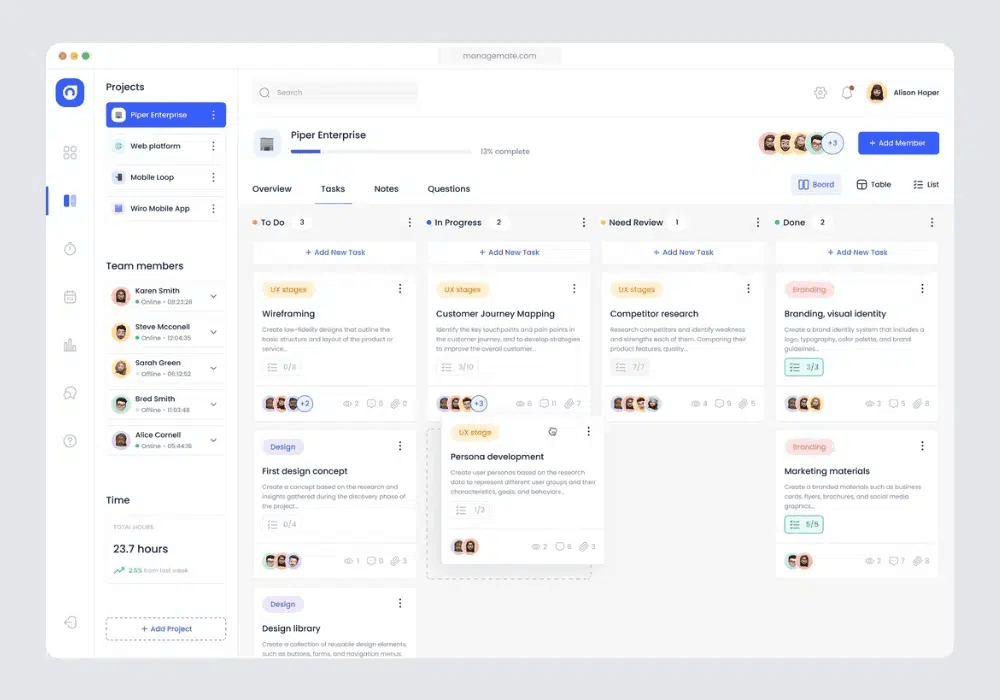The width and height of the screenshot is (1000, 700).
Task: Expand Karen Smith team member details
Action: click(213, 296)
